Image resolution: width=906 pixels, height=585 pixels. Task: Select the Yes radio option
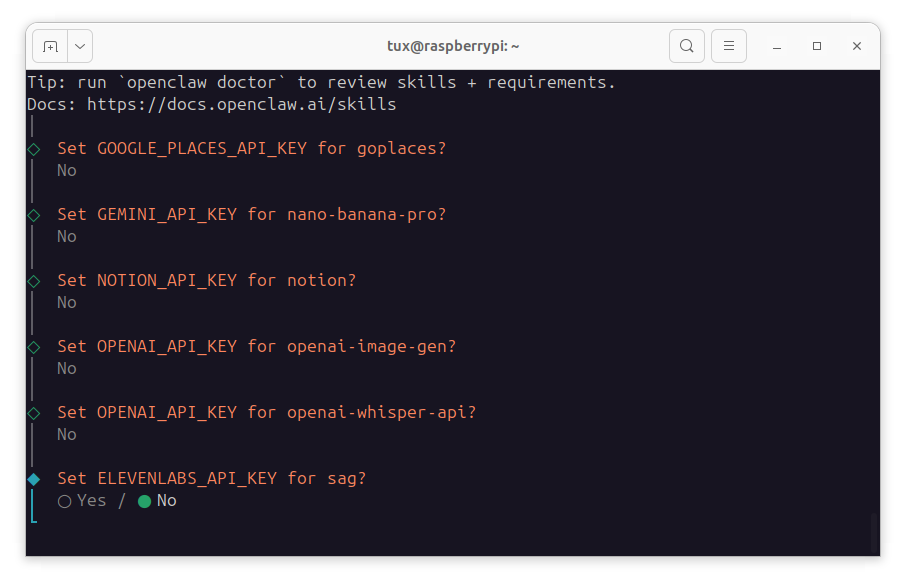point(65,501)
